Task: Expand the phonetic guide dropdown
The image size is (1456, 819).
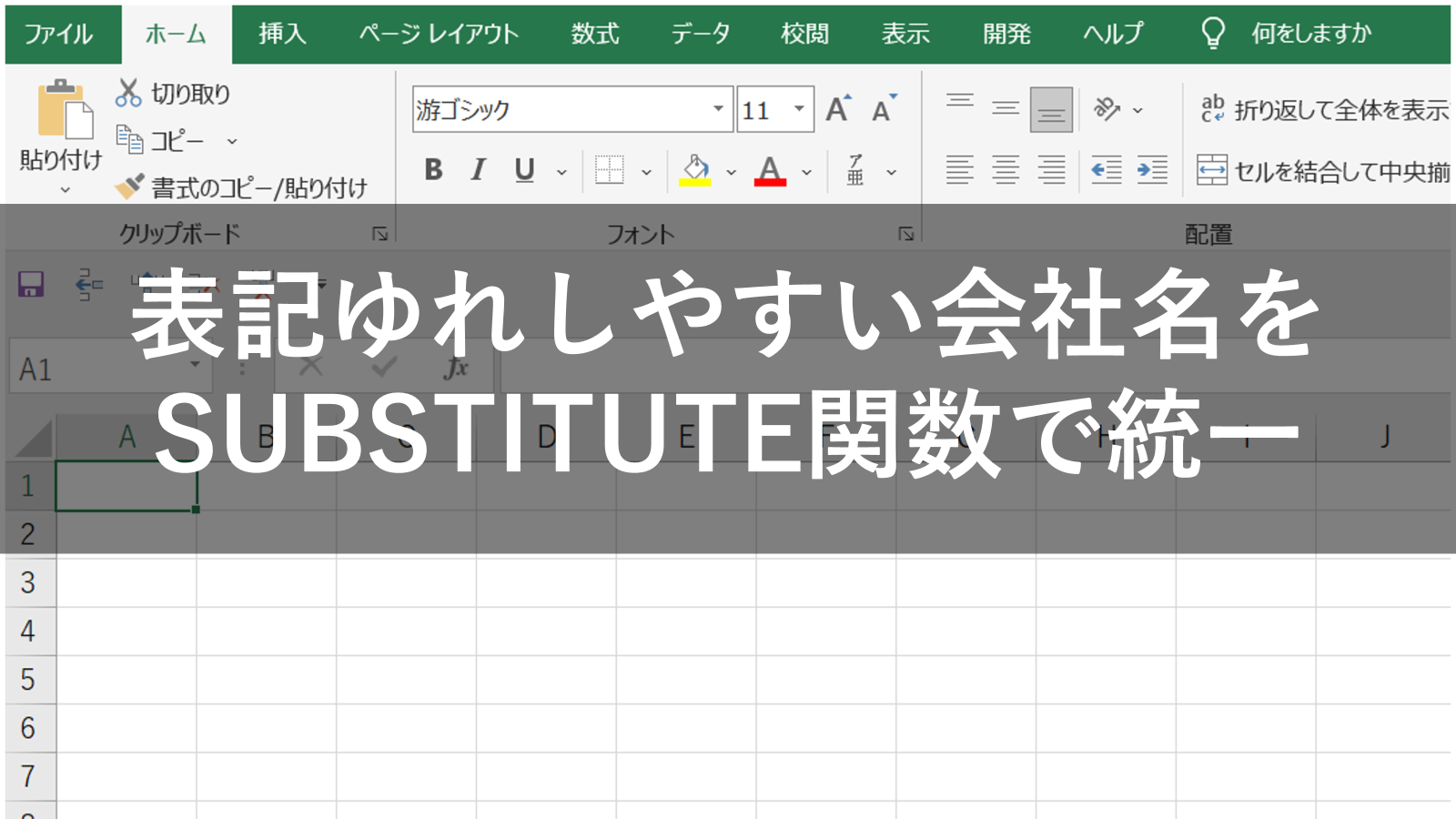Action: point(892,172)
